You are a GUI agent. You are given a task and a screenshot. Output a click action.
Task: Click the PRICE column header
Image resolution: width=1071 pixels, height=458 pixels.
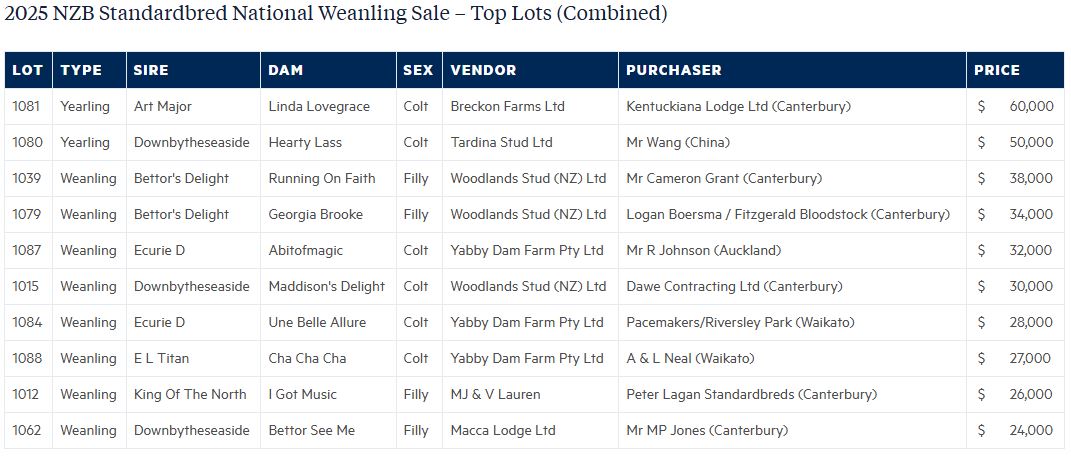point(997,70)
